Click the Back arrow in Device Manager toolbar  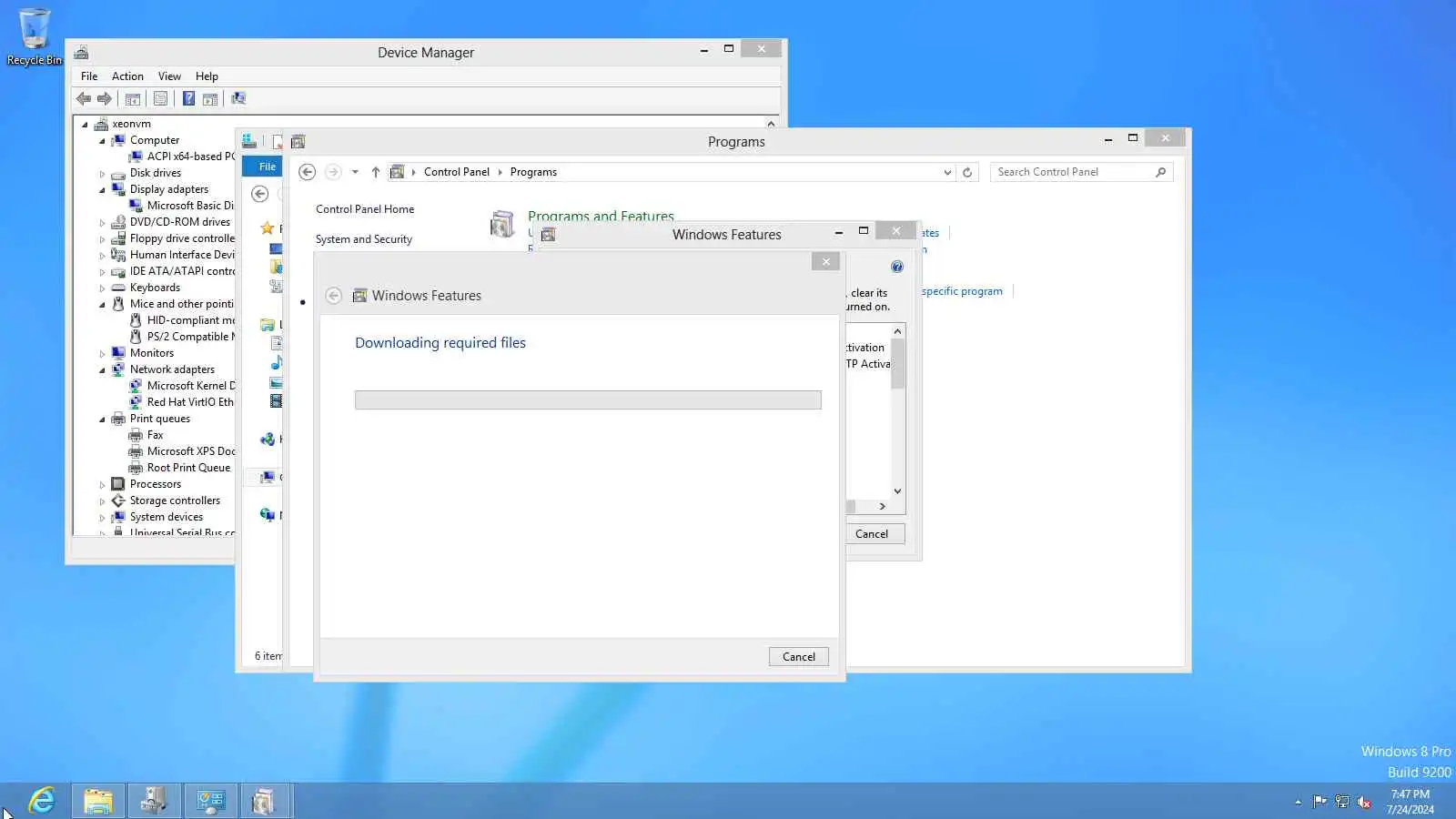click(x=84, y=99)
